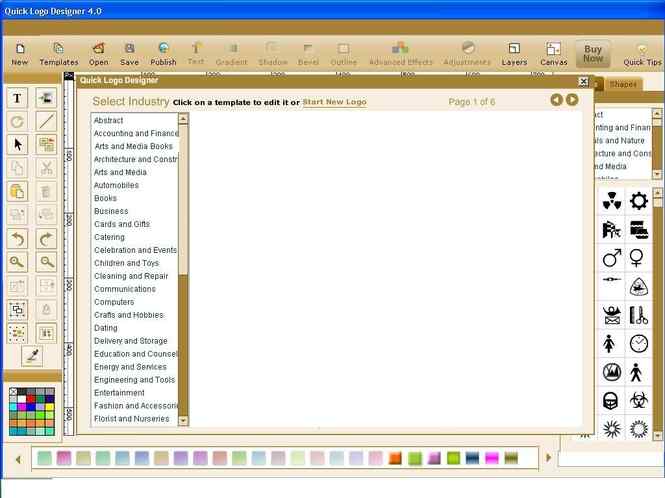Click the Publish toolbar icon
The image size is (665, 498).
[x=163, y=54]
